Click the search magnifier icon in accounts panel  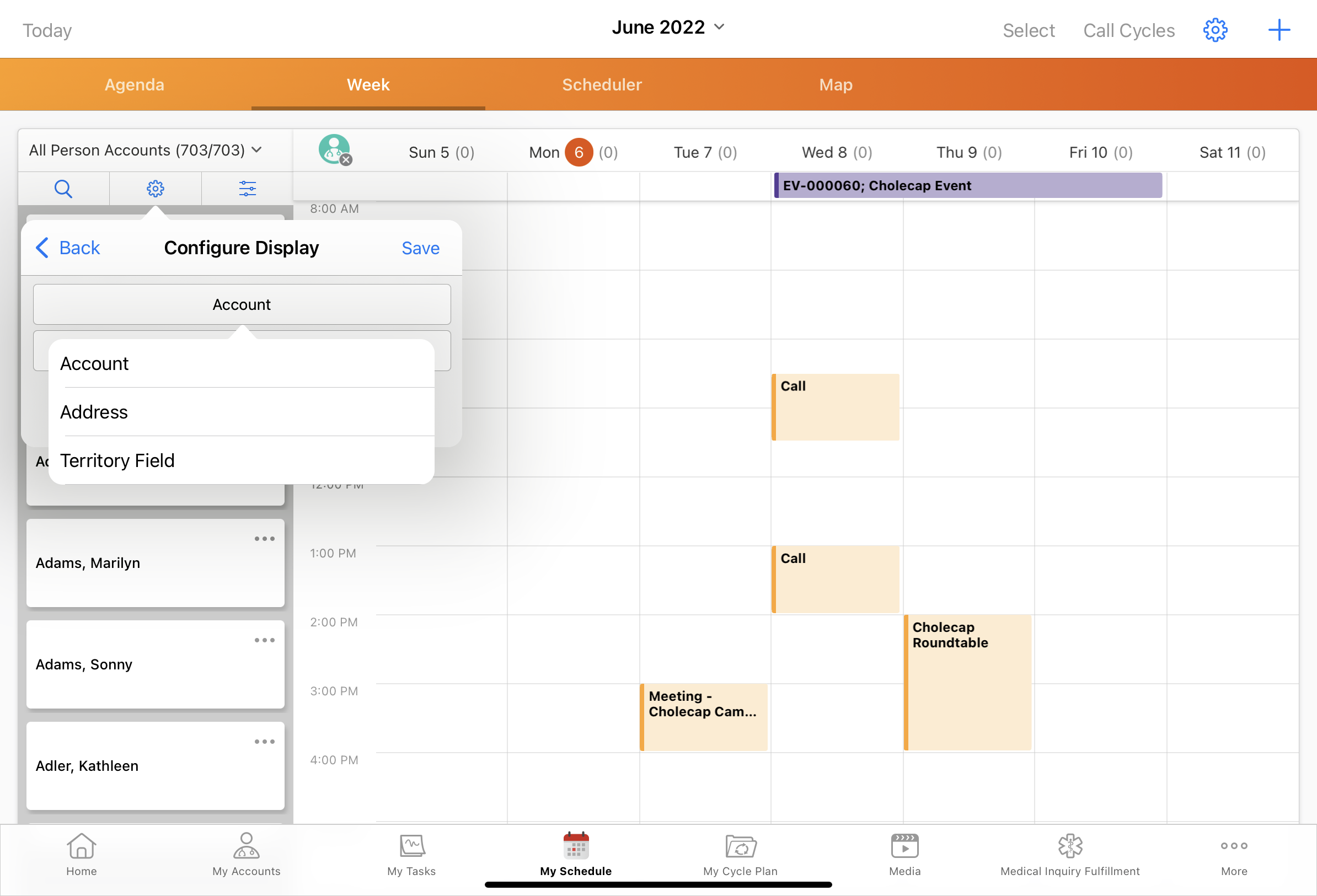63,188
